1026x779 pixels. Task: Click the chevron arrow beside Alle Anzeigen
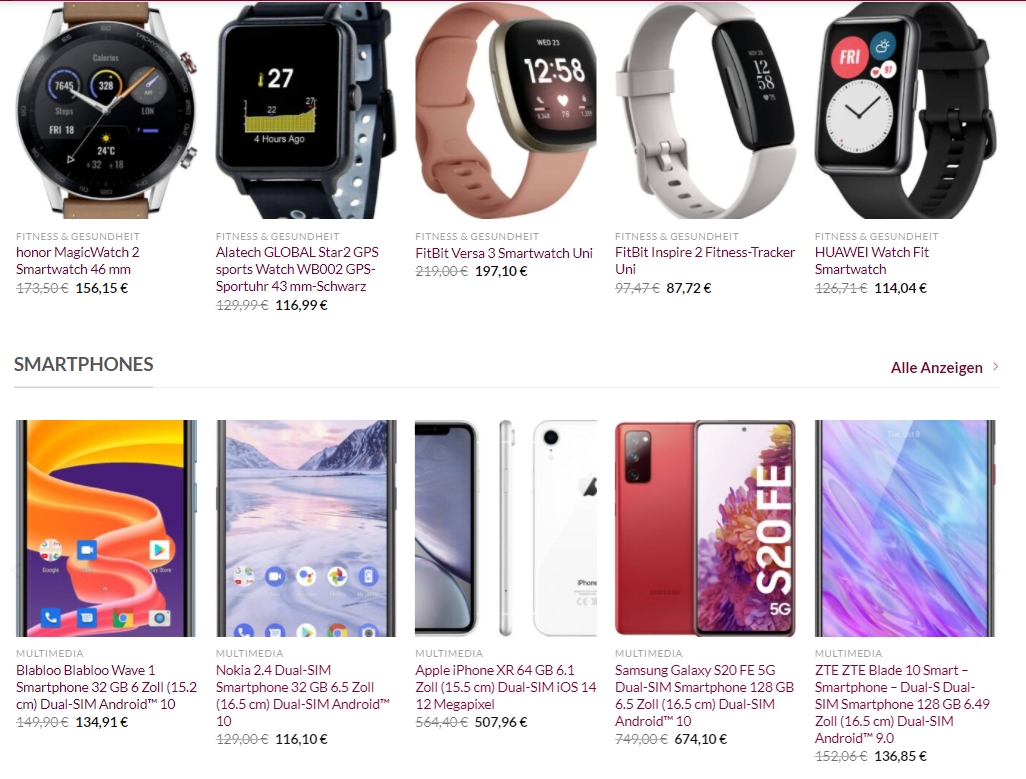point(995,367)
